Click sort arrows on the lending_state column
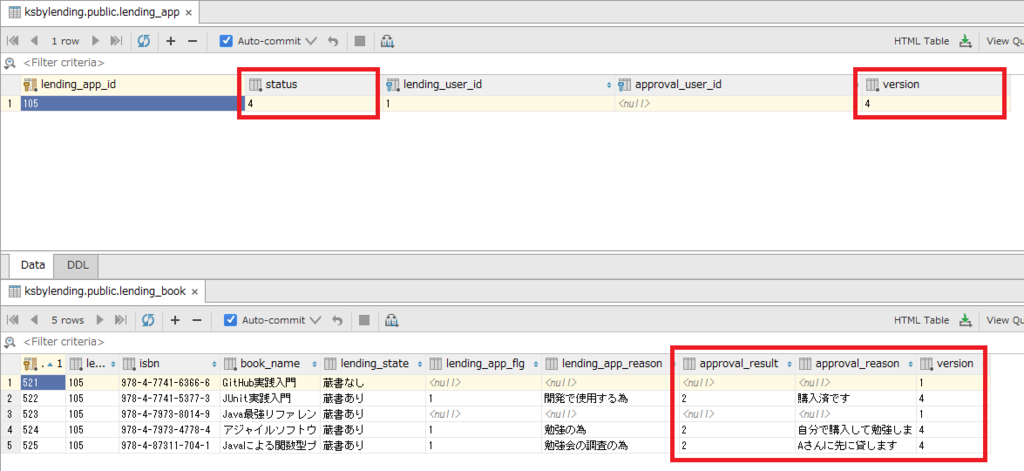The width and height of the screenshot is (1024, 471). [421, 364]
